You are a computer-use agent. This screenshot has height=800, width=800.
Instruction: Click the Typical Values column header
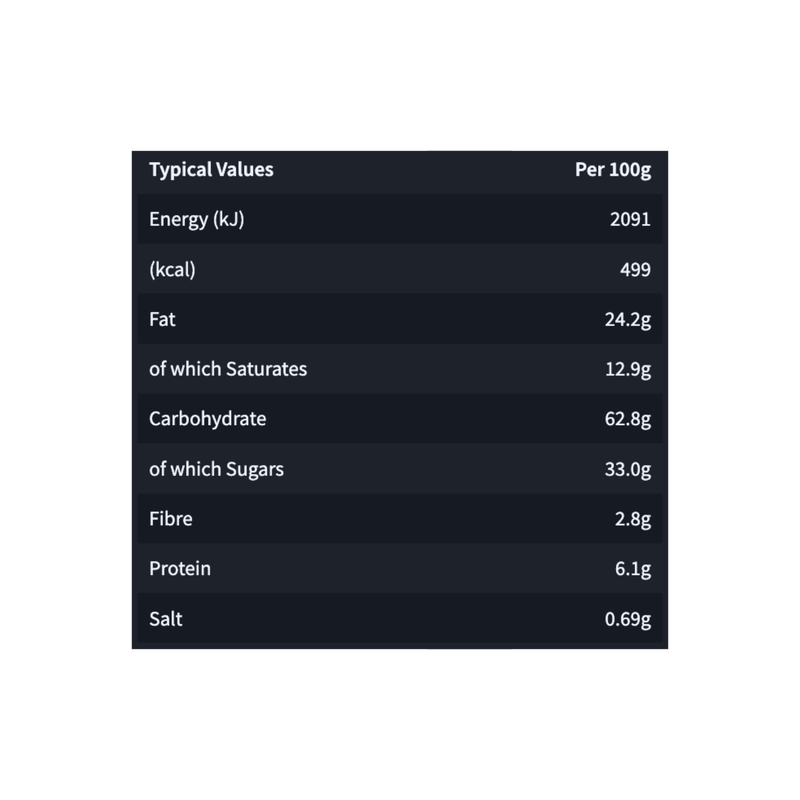click(211, 170)
